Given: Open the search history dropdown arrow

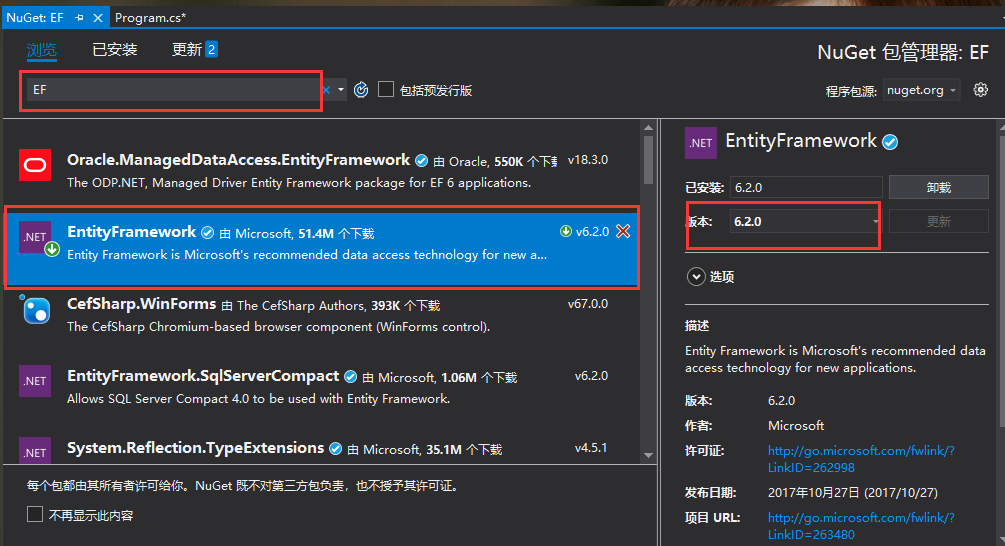Looking at the screenshot, I should (341, 90).
